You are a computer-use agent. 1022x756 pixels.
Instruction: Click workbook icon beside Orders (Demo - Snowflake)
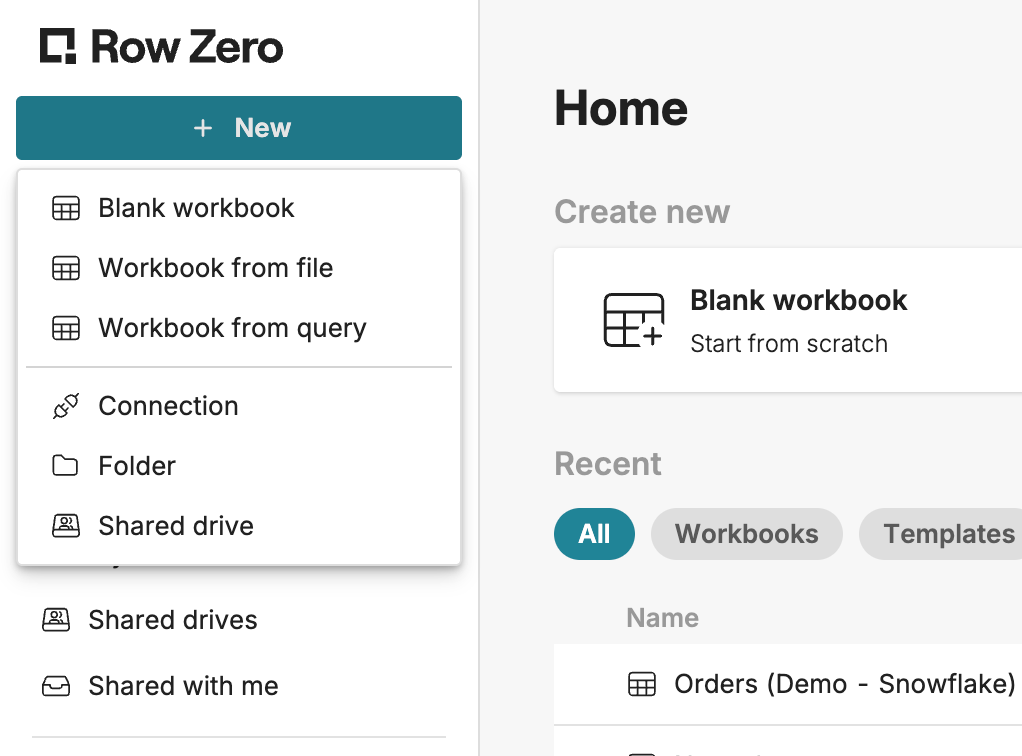tap(642, 684)
